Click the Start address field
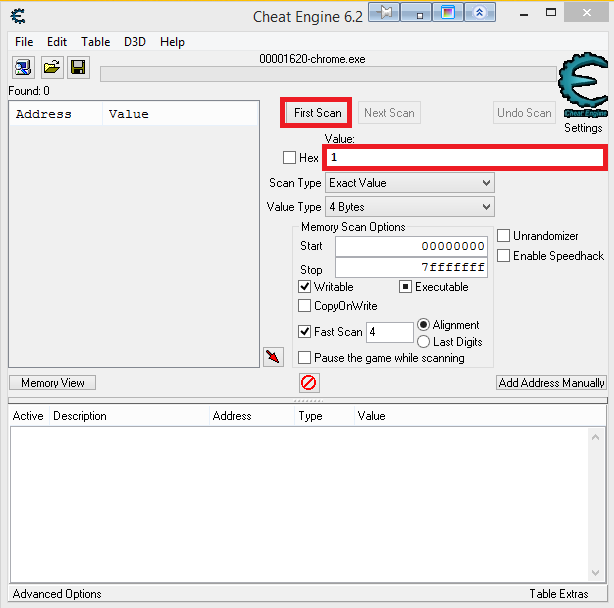The height and width of the screenshot is (608, 614). click(411, 246)
